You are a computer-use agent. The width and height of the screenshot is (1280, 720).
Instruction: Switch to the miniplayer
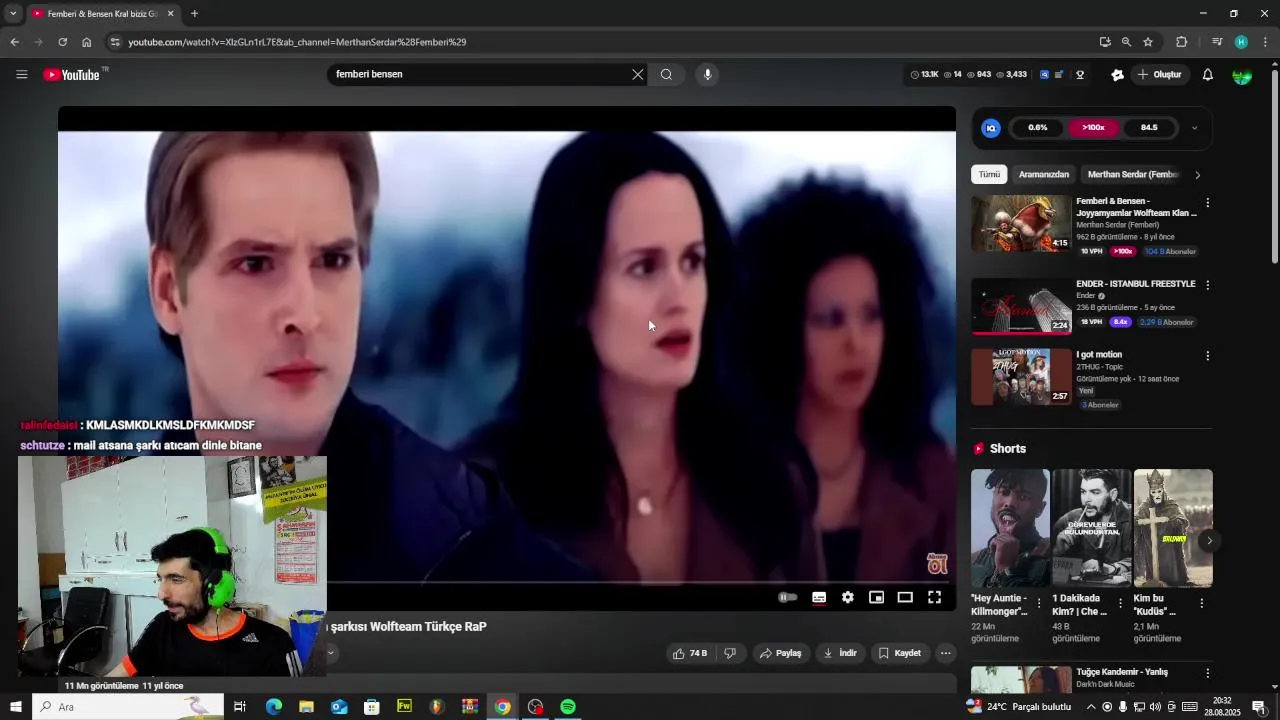tap(877, 598)
